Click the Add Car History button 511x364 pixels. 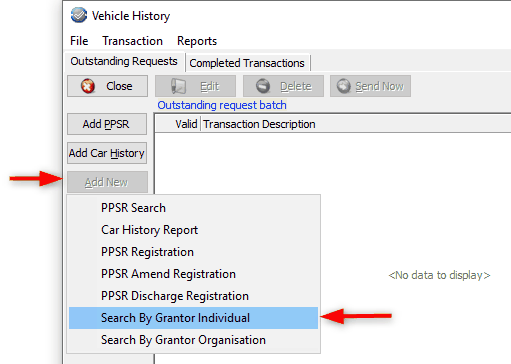(107, 153)
